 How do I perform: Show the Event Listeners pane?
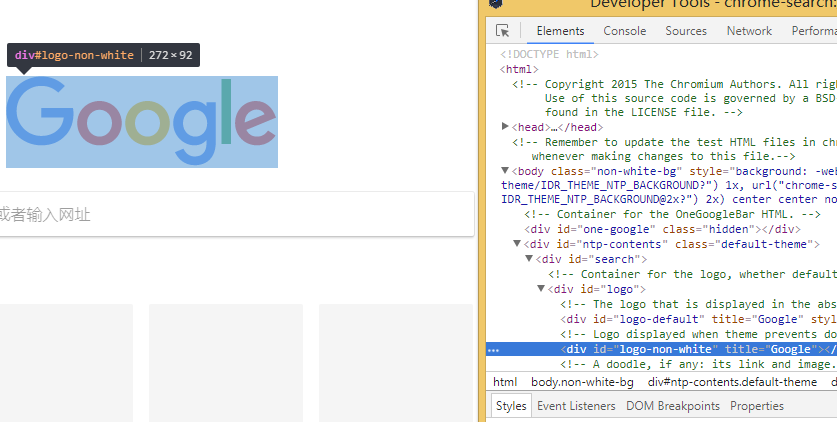(576, 406)
